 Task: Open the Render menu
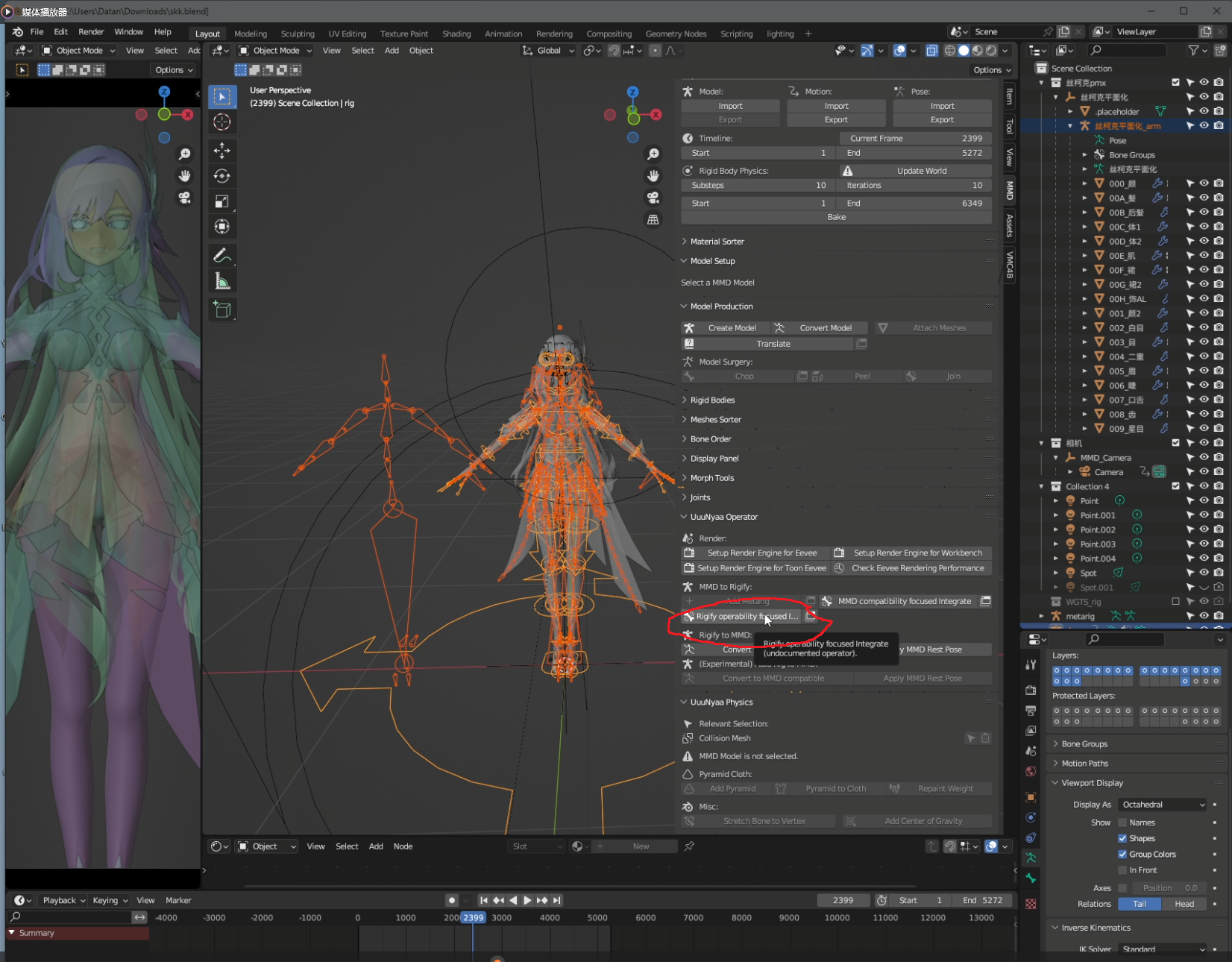click(91, 32)
